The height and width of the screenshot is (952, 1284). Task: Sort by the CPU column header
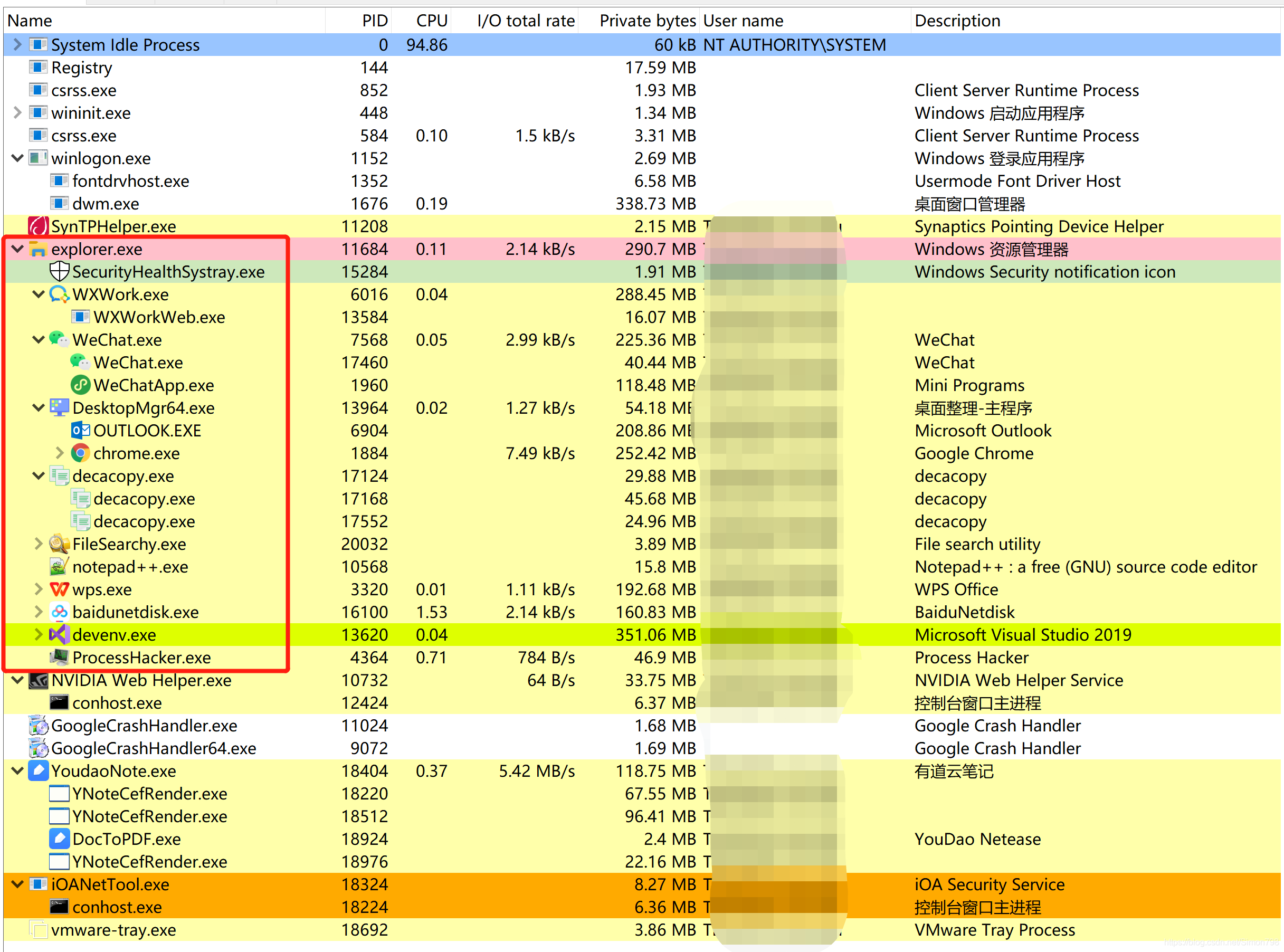(x=421, y=21)
